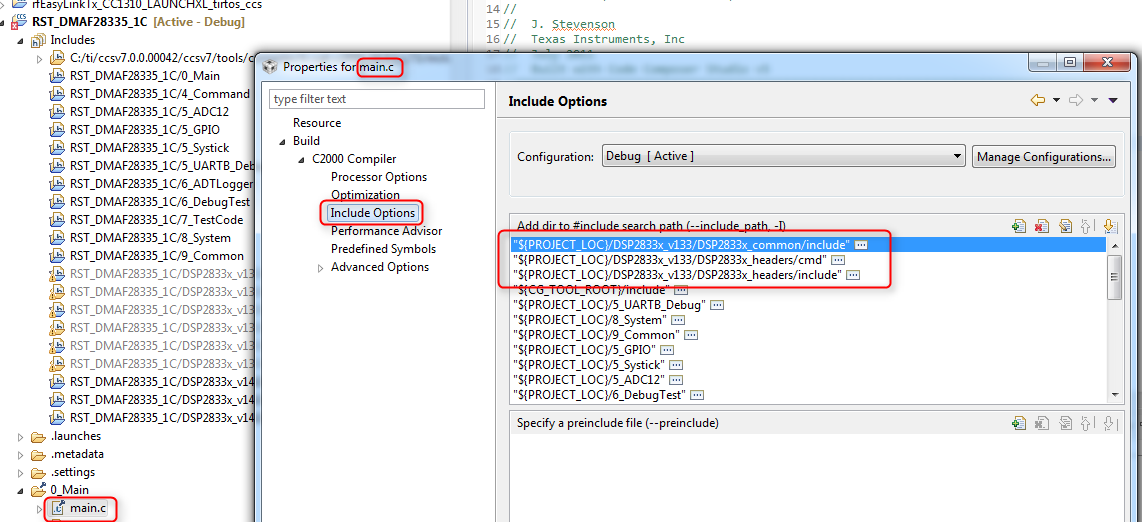
Task: Expand the .settings folder
Action: (20, 472)
